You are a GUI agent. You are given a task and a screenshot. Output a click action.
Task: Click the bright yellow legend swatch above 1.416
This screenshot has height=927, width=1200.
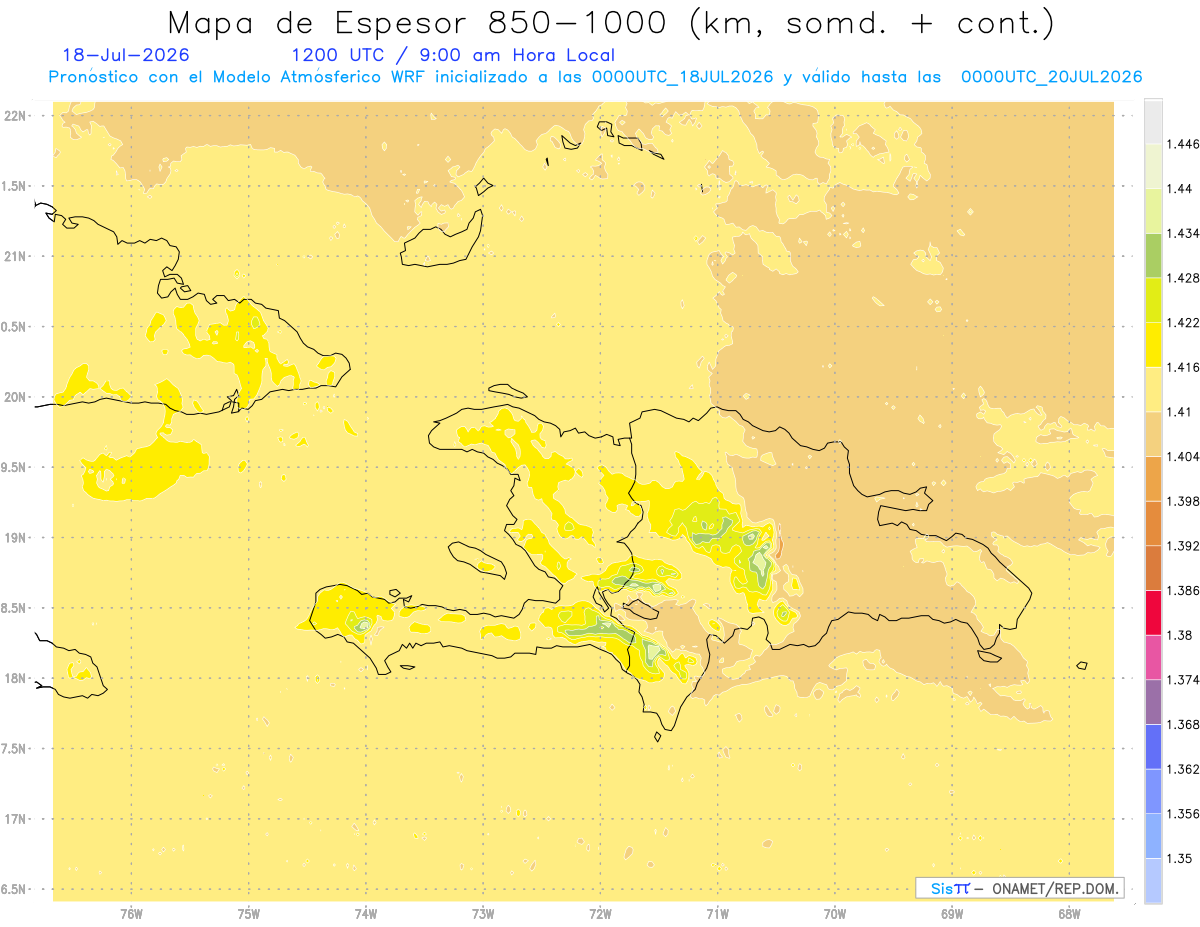click(1153, 344)
